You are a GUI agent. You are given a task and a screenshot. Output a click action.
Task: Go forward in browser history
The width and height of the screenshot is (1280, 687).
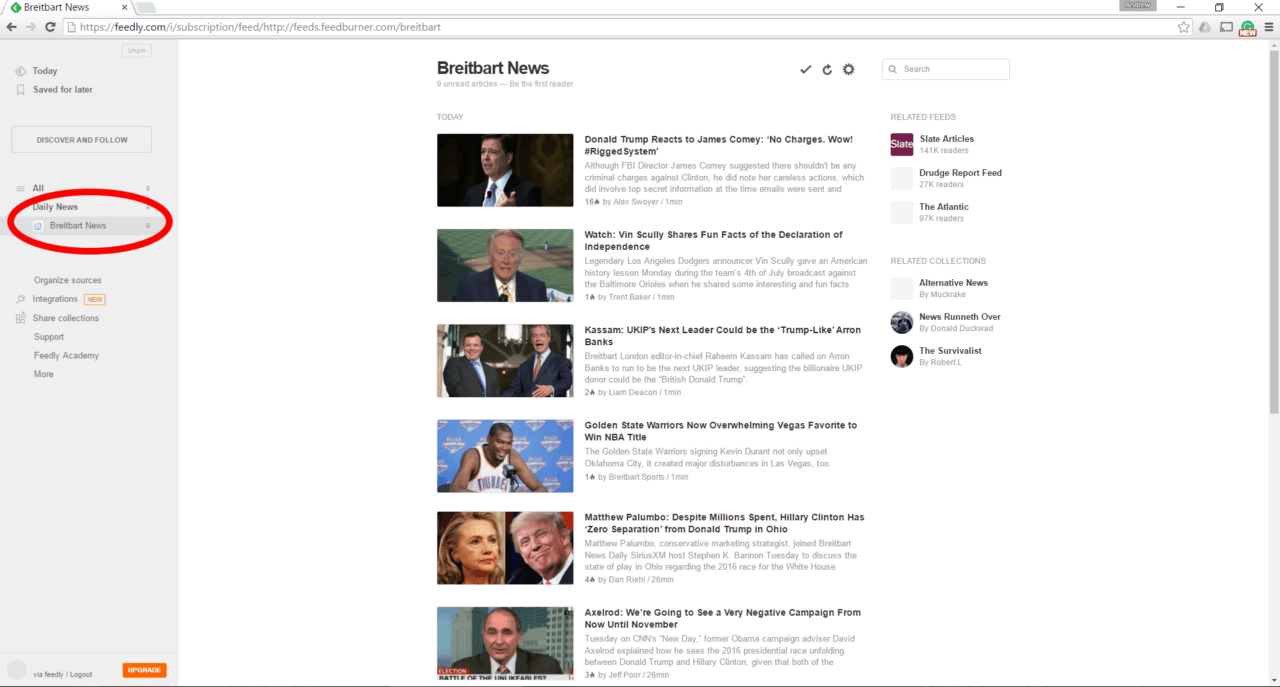pyautogui.click(x=31, y=27)
